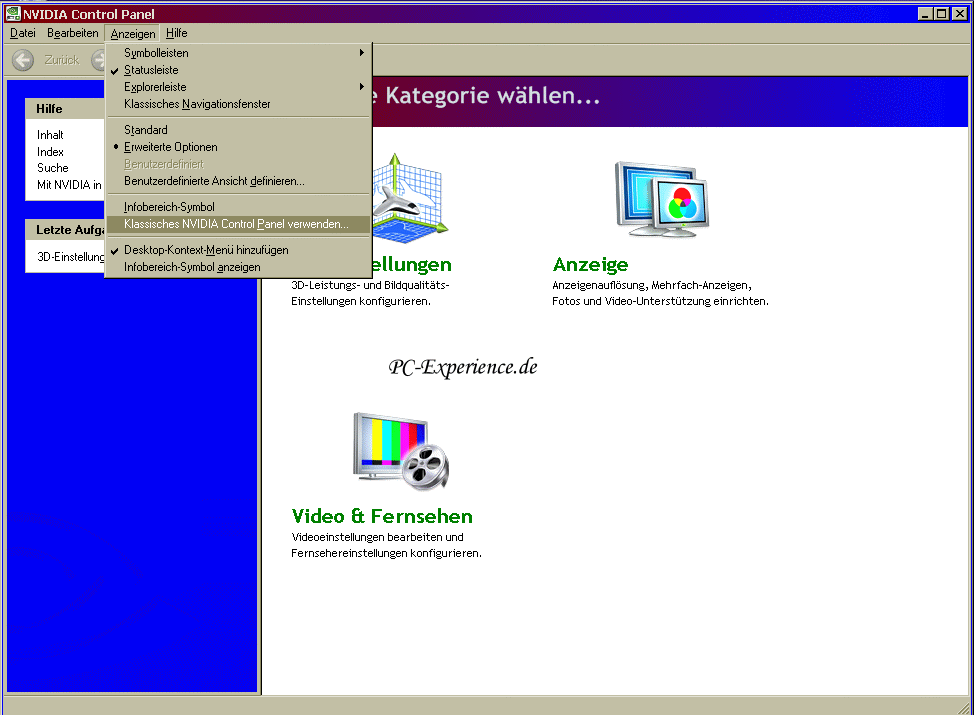The width and height of the screenshot is (974, 715).
Task: Open the Anzeige monitors icon
Action: tap(662, 199)
